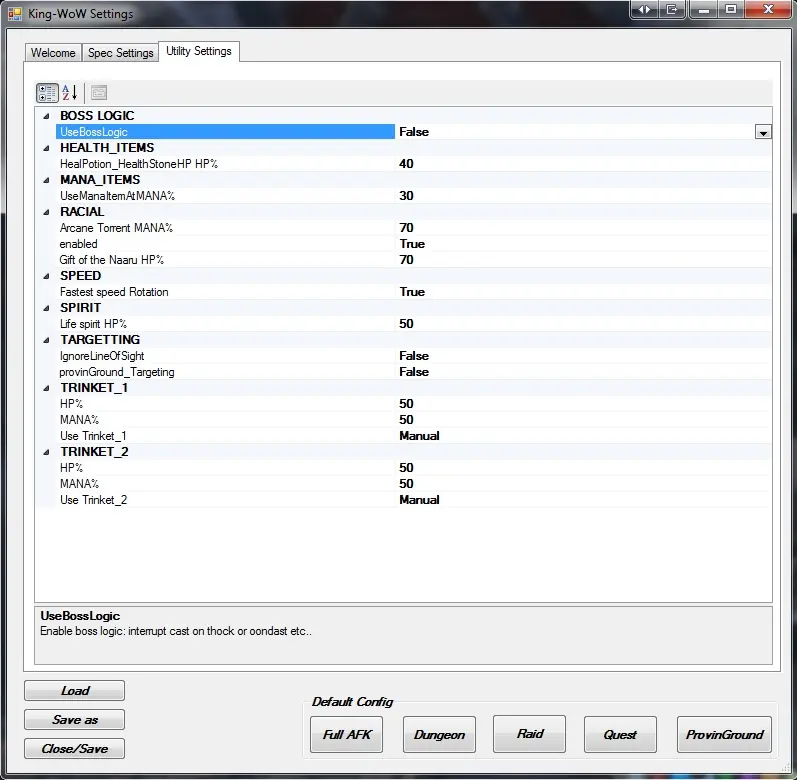Viewport: 797px width, 780px height.
Task: Open the UseBossLogic value dropdown arrow
Action: [x=763, y=132]
